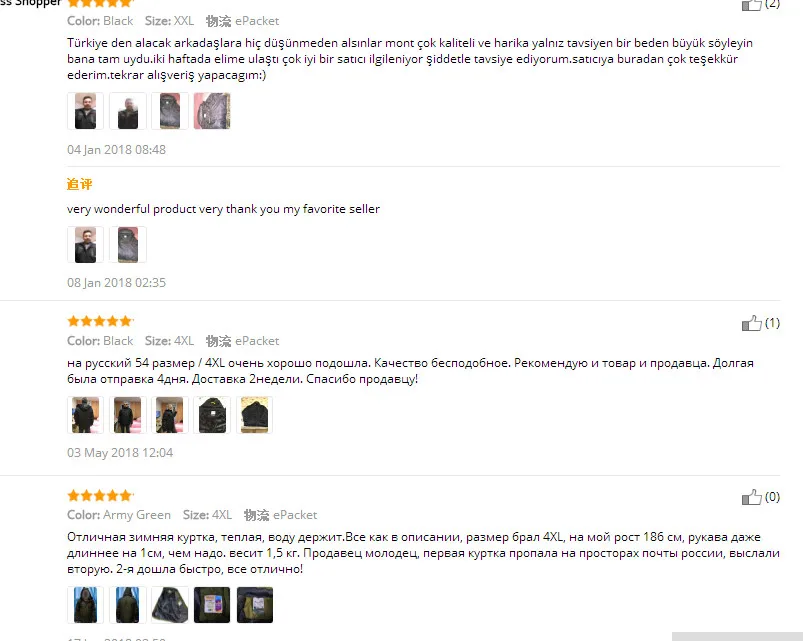Open first photo in follow-up review
The height and width of the screenshot is (641, 803).
point(86,245)
